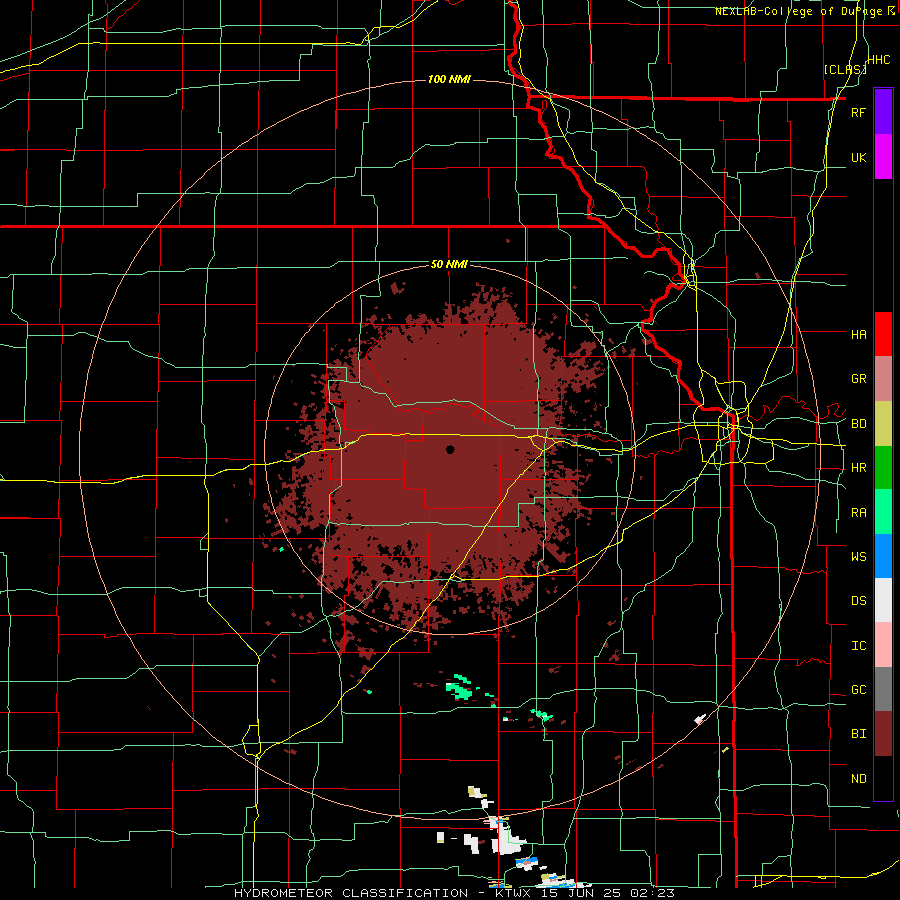Click the HR green legend color swatch
This screenshot has height=900, width=900.
[x=883, y=468]
